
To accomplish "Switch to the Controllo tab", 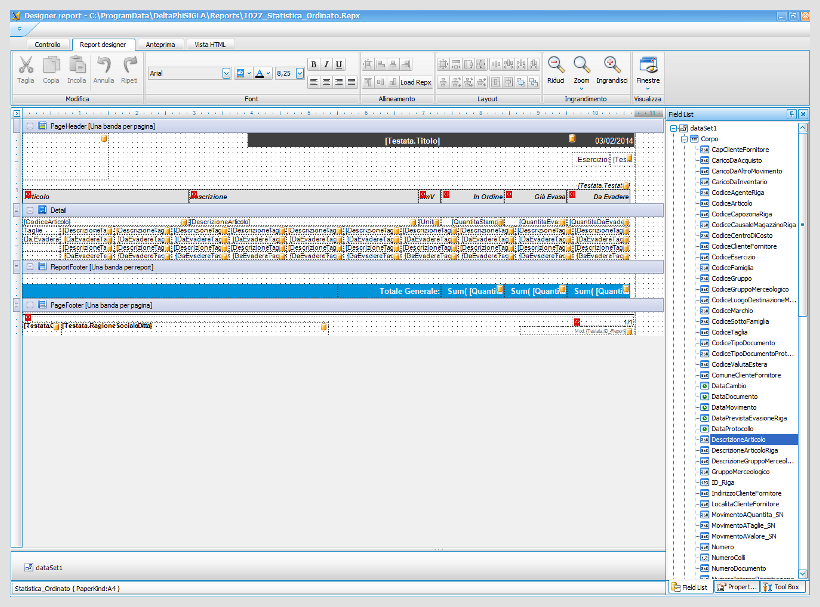I will 48,44.
